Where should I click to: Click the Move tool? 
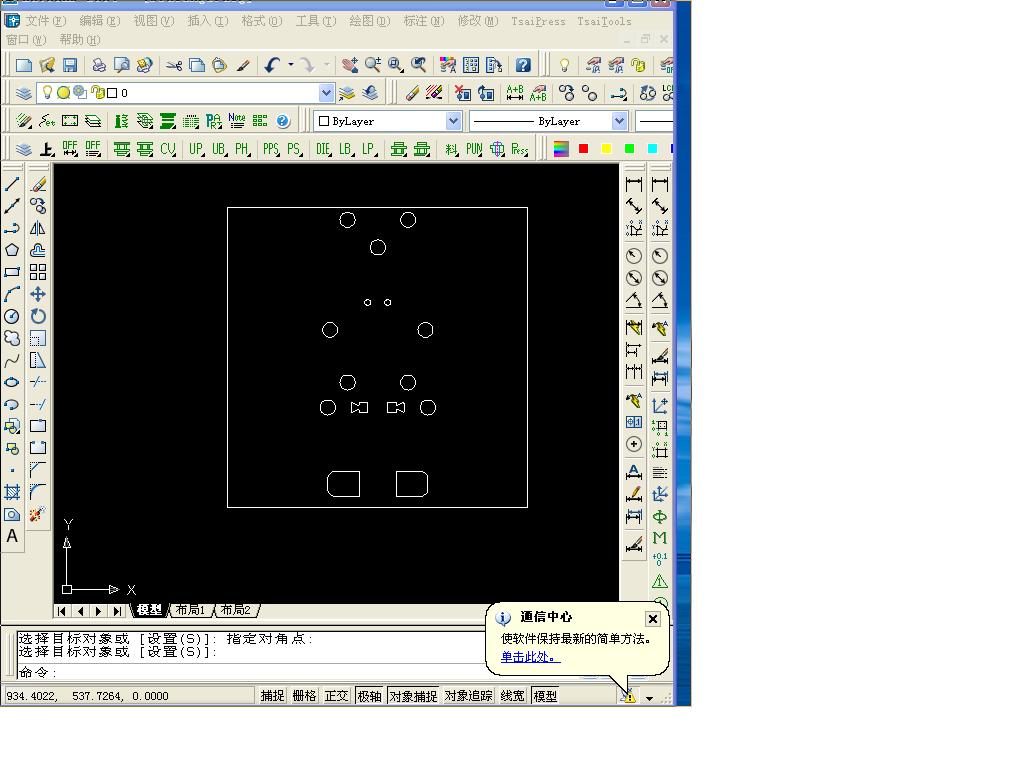click(x=38, y=295)
